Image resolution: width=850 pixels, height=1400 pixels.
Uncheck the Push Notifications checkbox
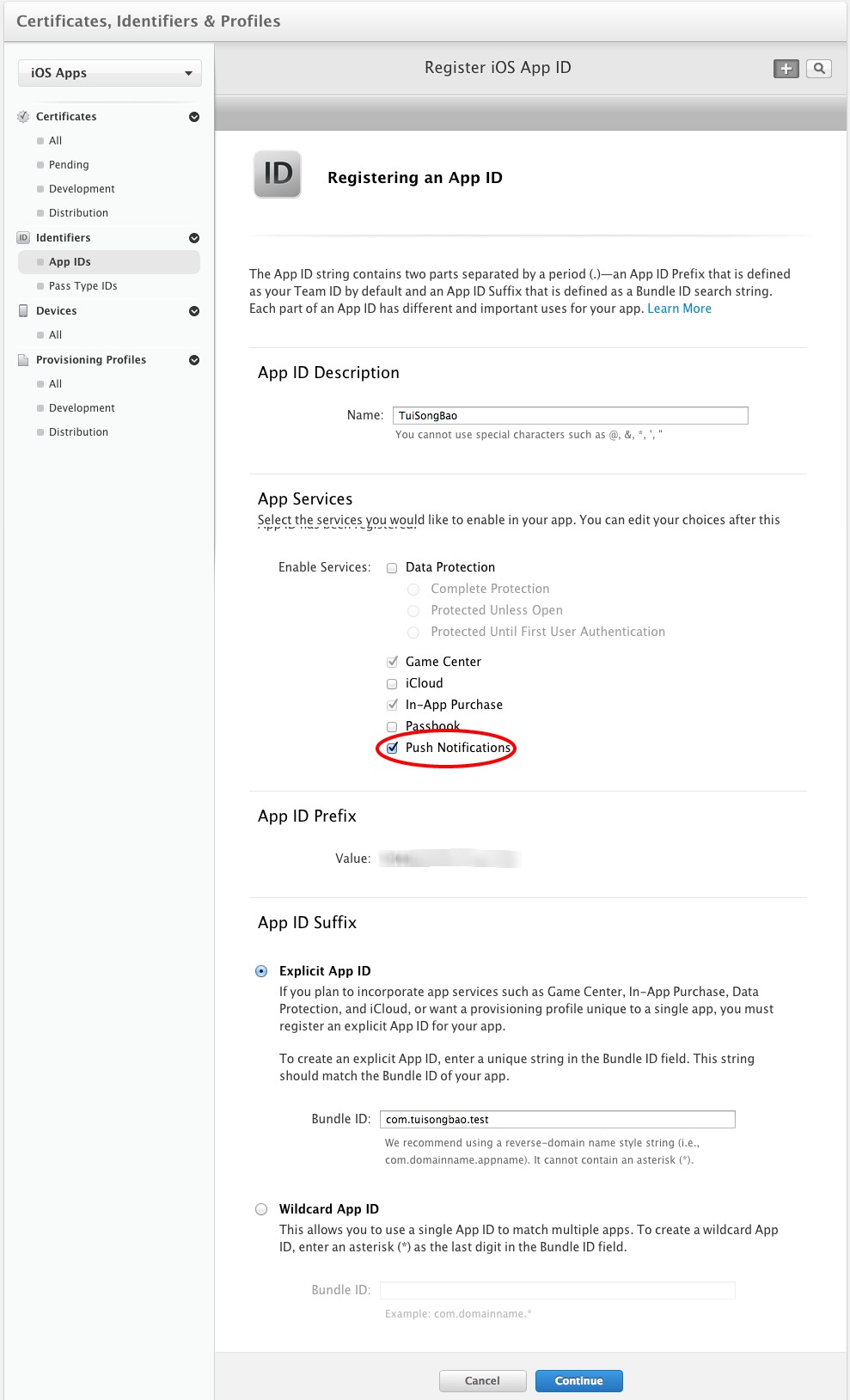pos(393,748)
